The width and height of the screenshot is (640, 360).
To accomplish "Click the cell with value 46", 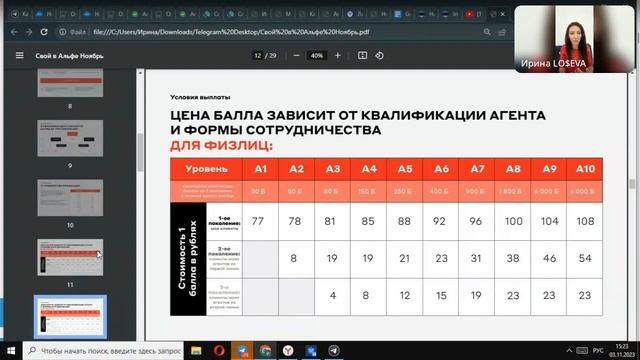I will [x=549, y=259].
